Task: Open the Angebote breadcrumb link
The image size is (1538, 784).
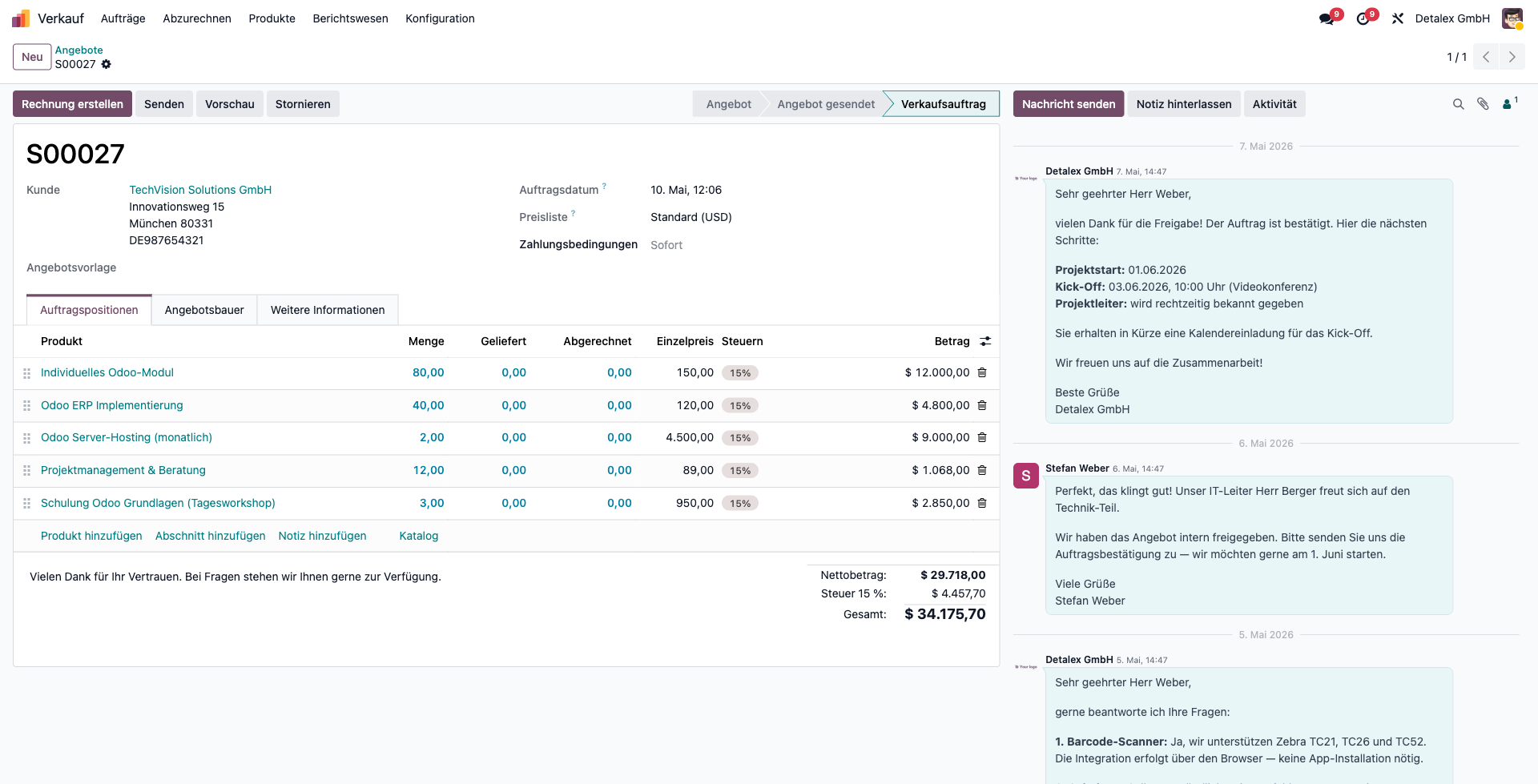Action: click(x=79, y=50)
